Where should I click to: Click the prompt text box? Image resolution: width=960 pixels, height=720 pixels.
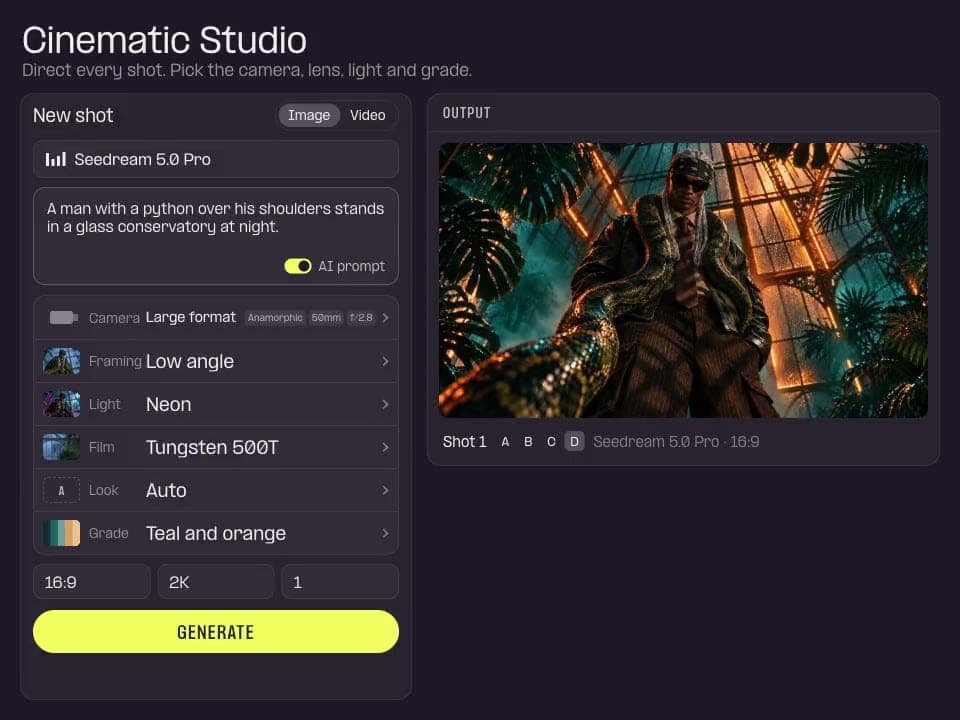[x=216, y=236]
